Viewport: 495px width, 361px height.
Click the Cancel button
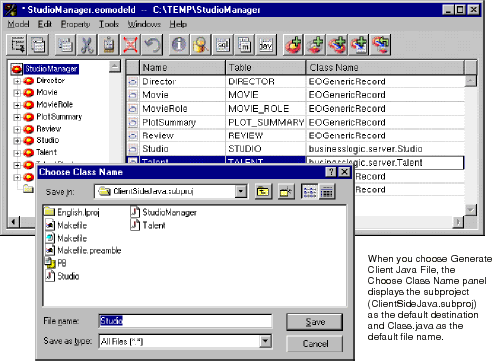click(315, 343)
